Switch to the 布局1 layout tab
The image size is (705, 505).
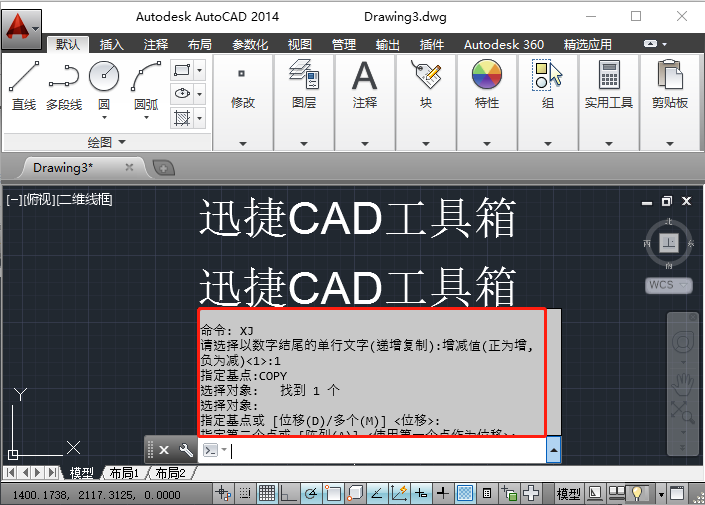[x=124, y=473]
